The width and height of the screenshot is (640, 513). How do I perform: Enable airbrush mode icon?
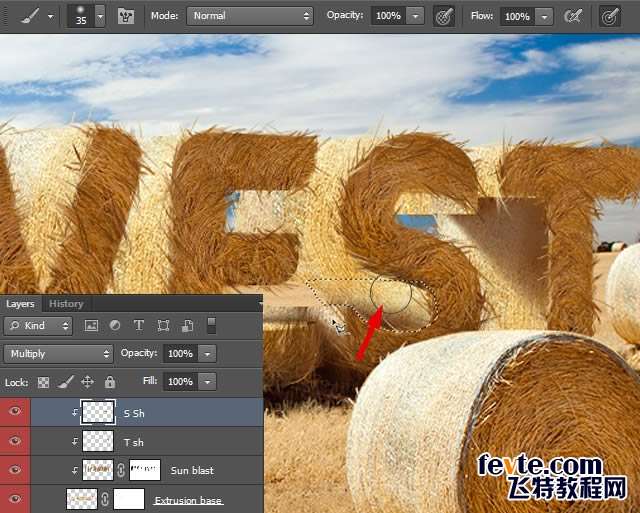tap(573, 17)
